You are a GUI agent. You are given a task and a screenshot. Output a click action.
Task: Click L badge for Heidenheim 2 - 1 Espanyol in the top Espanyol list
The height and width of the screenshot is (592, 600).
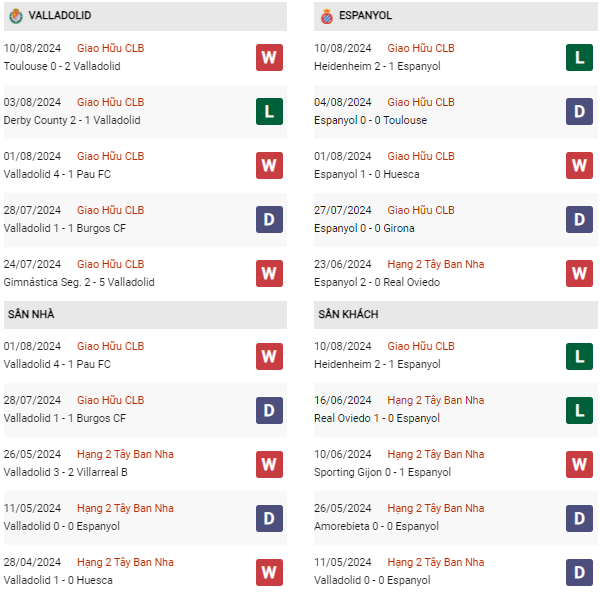(579, 57)
